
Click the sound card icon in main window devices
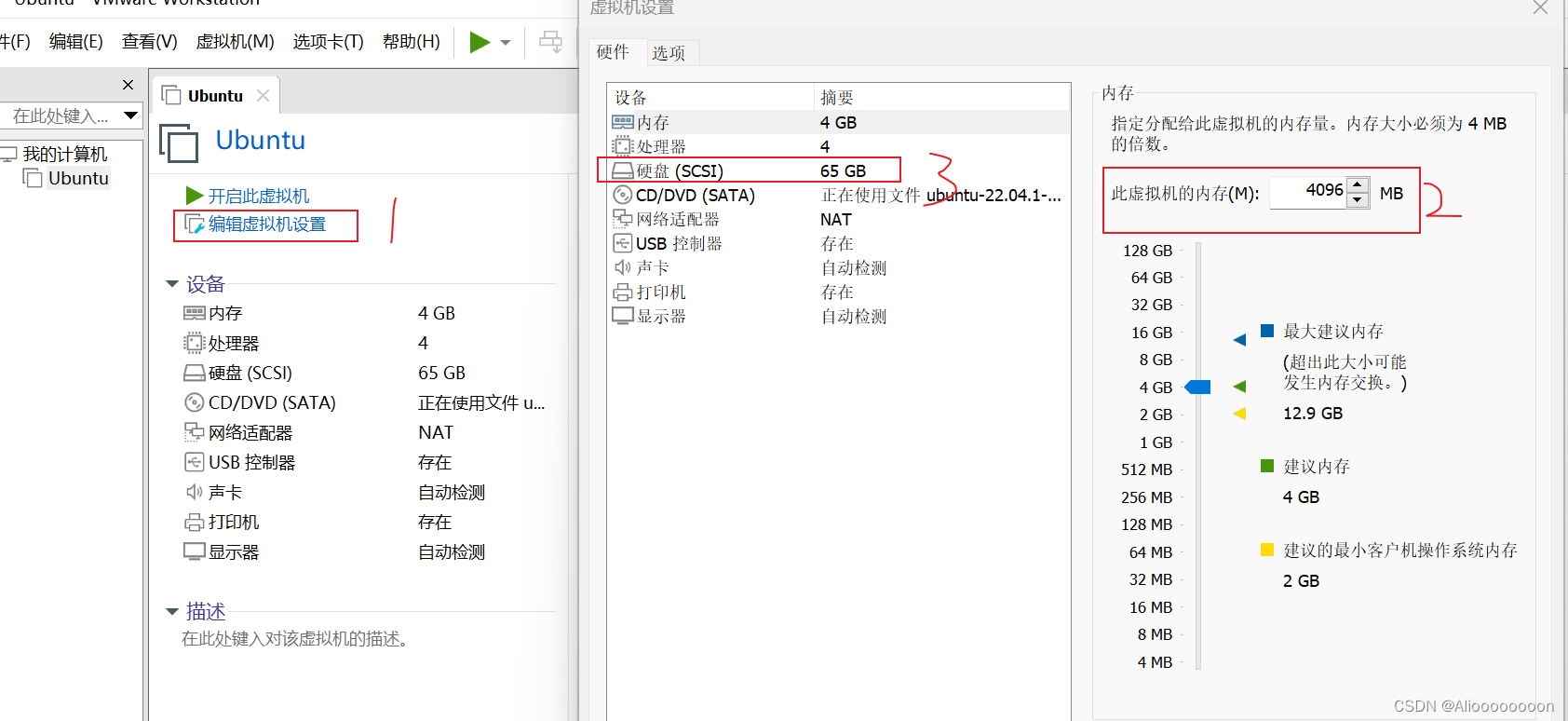194,492
